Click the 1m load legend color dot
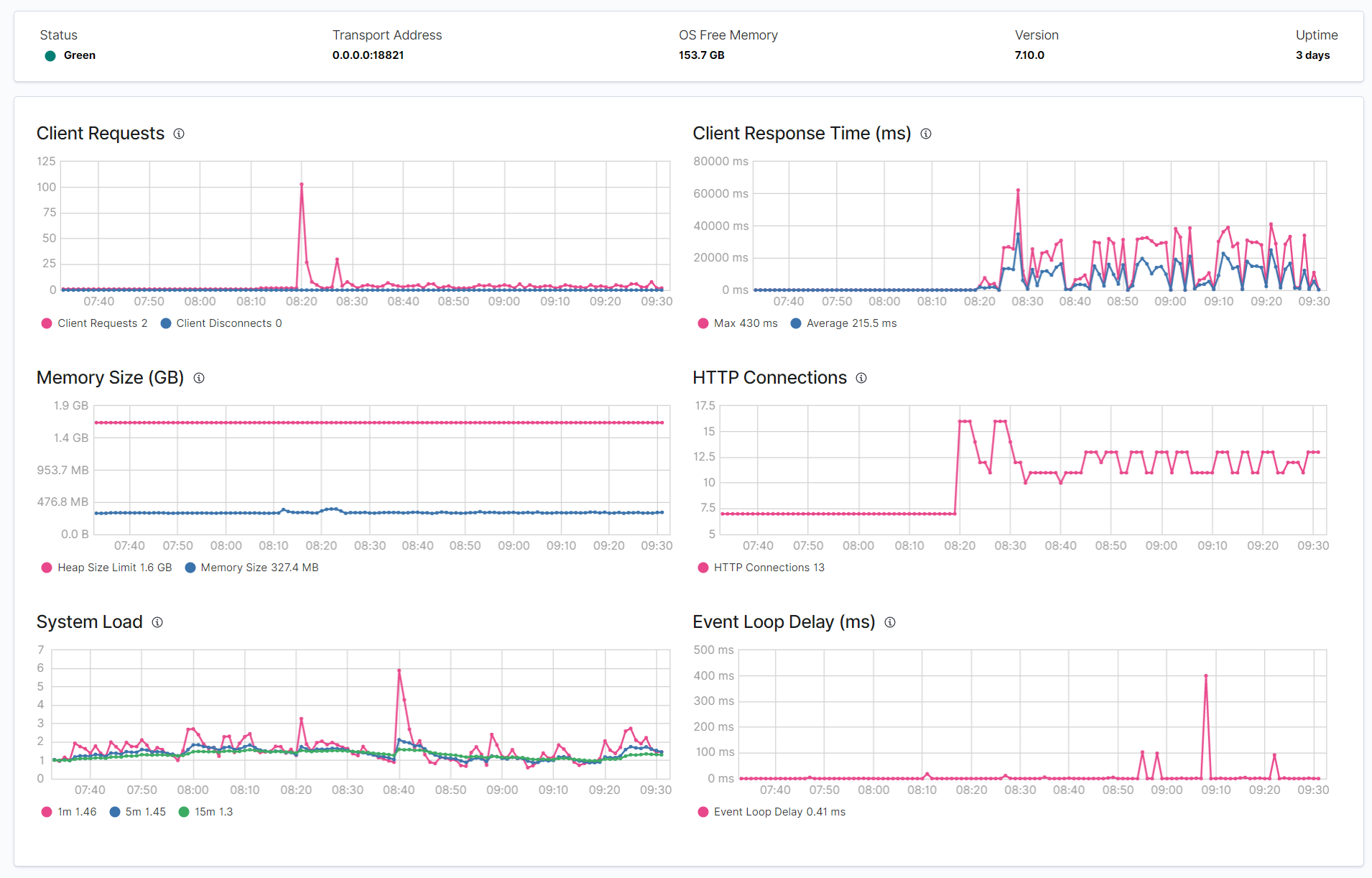Screen dimensions: 1372x878 point(47,812)
